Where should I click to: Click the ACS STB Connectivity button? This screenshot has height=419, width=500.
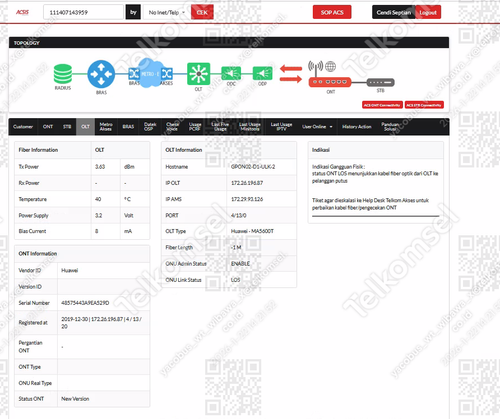coord(424,105)
